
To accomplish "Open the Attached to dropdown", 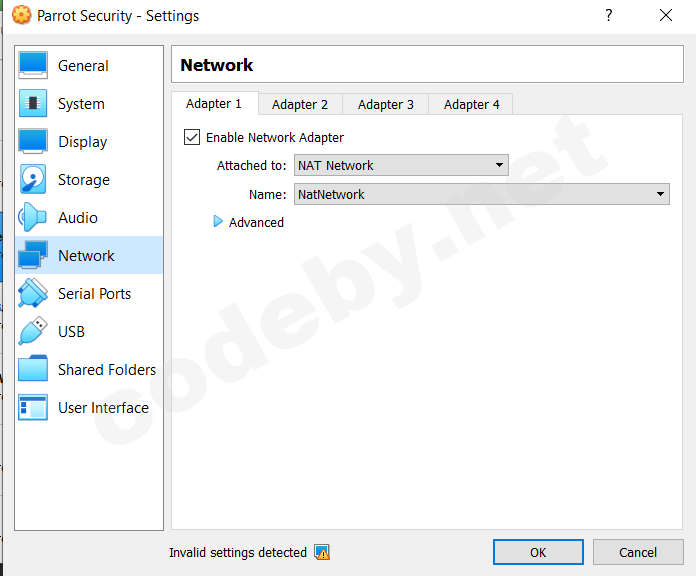I will (x=401, y=165).
